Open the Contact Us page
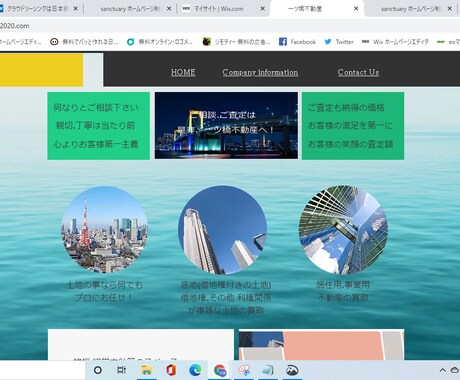Screen dimensions: 460x380 358,72
